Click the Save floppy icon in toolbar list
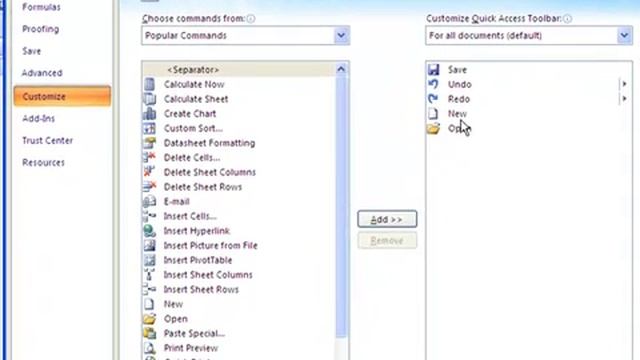The width and height of the screenshot is (640, 360). [433, 69]
